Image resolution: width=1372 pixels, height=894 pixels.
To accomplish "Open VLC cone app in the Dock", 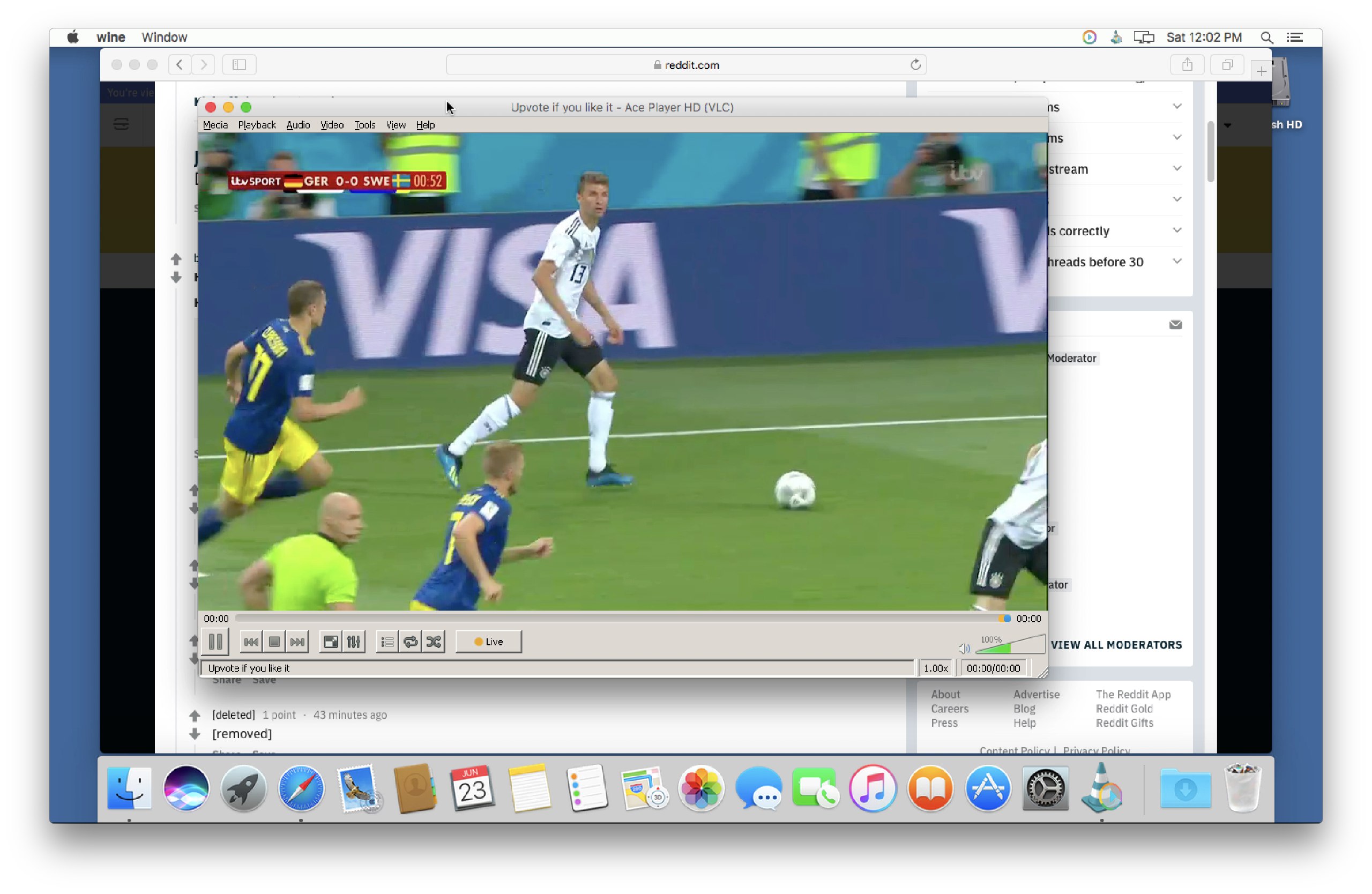I will [x=1102, y=788].
